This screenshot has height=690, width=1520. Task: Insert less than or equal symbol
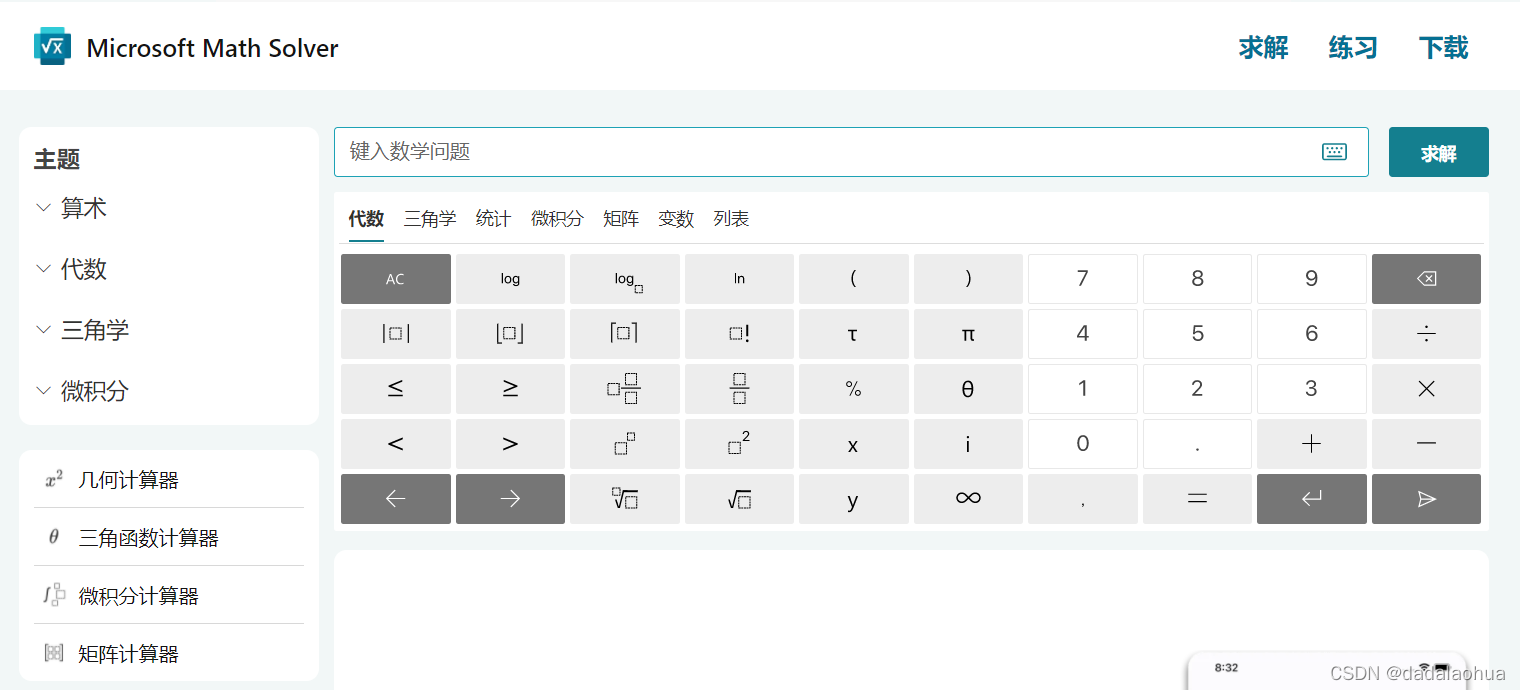pyautogui.click(x=396, y=389)
